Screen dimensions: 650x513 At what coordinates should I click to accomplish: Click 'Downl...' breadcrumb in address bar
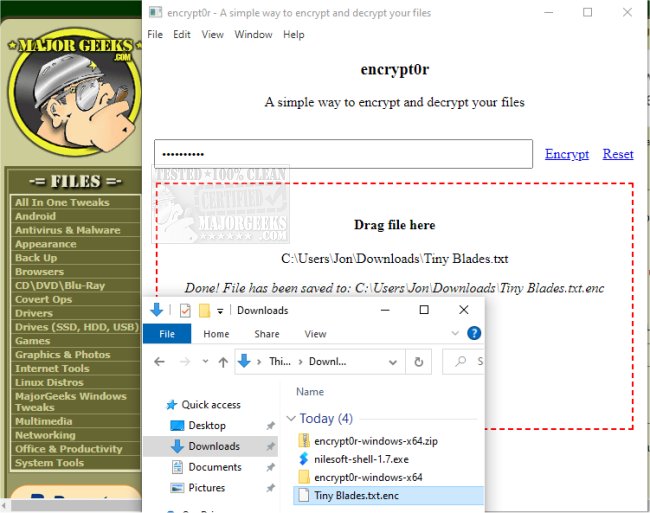(x=327, y=362)
